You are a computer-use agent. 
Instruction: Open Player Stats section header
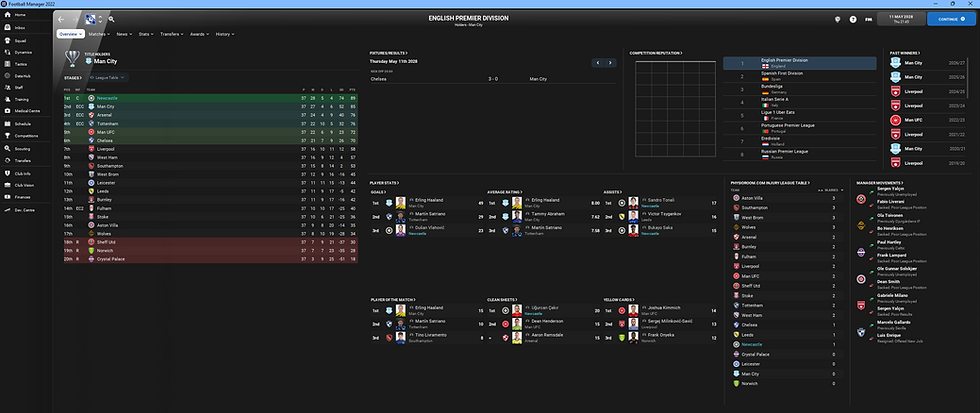[384, 182]
